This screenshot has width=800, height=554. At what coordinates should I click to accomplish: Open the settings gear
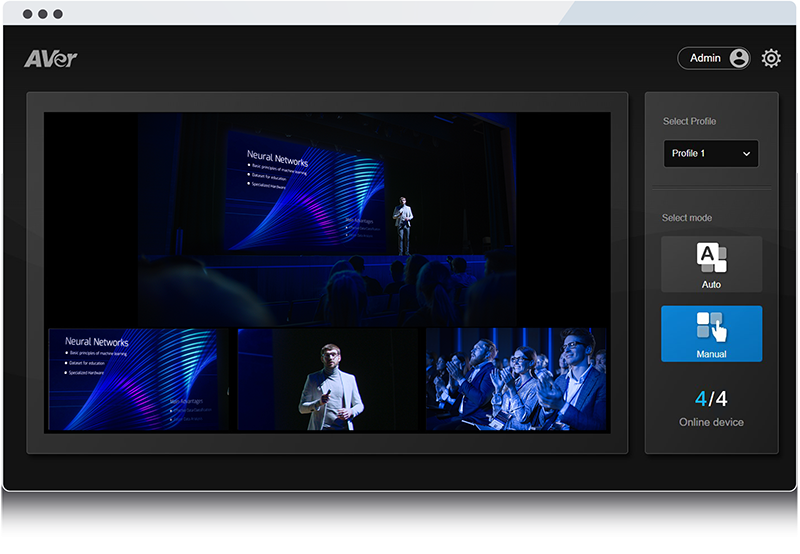pos(771,58)
